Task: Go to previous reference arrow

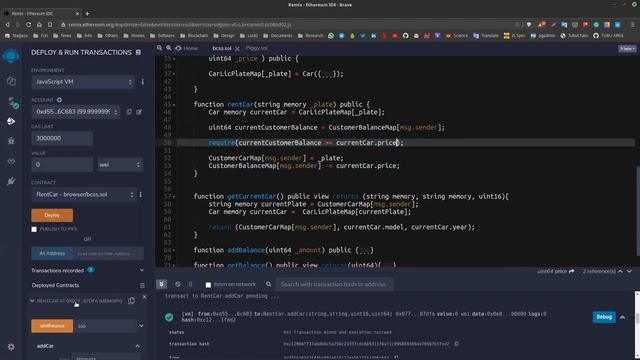Action: coord(620,271)
